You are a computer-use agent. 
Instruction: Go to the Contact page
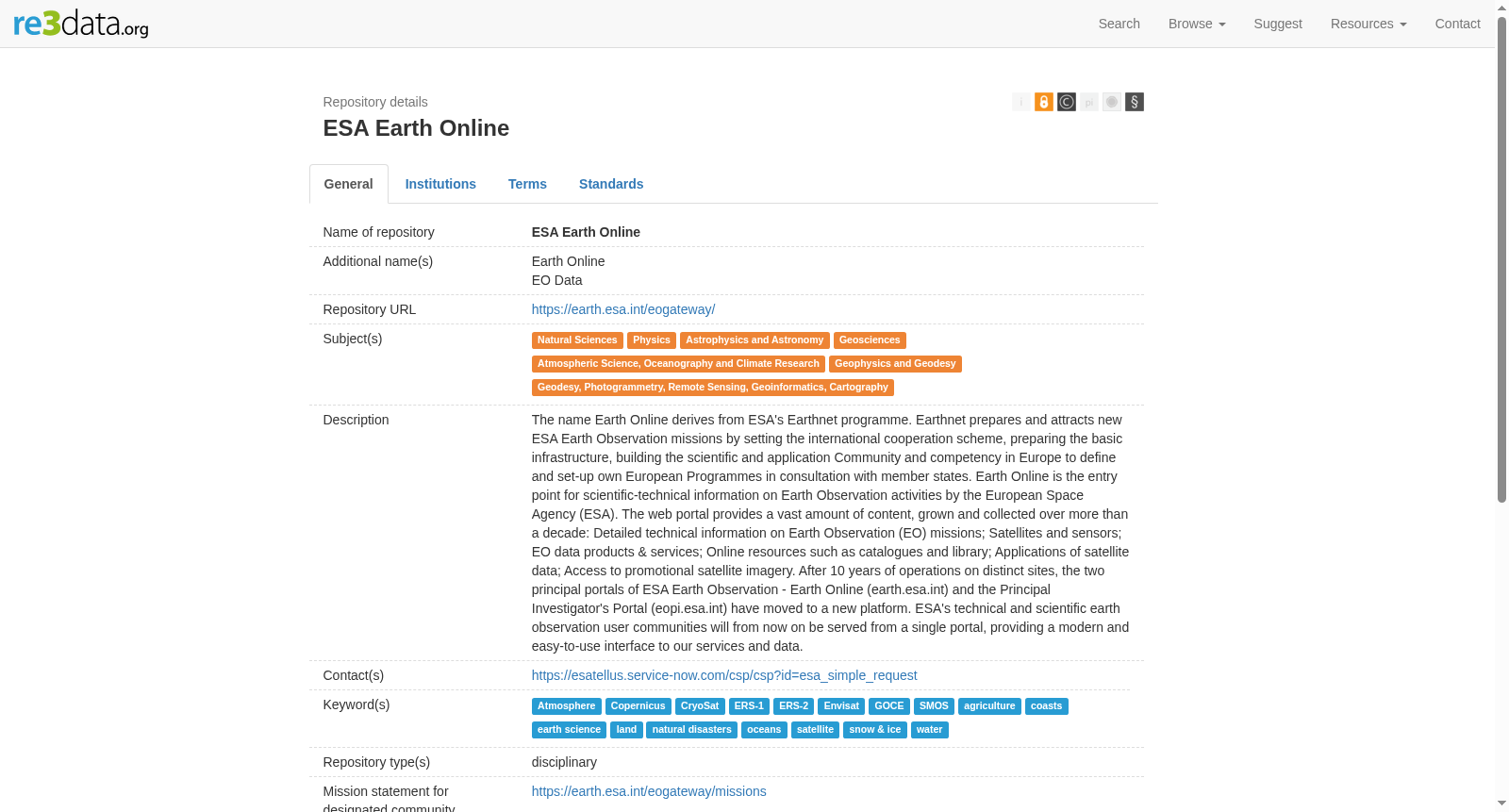pos(1457,24)
